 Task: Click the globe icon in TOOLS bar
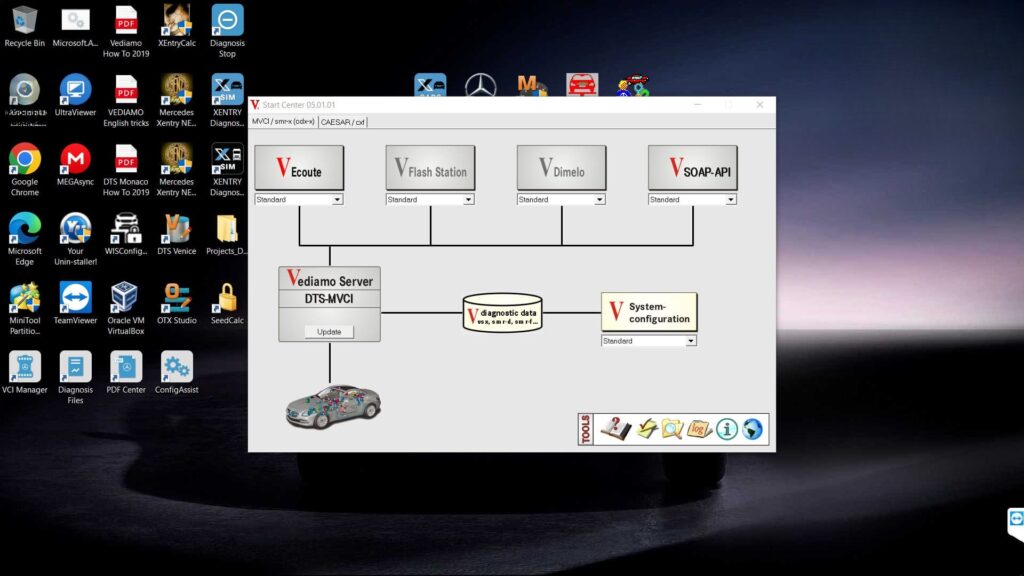(751, 428)
